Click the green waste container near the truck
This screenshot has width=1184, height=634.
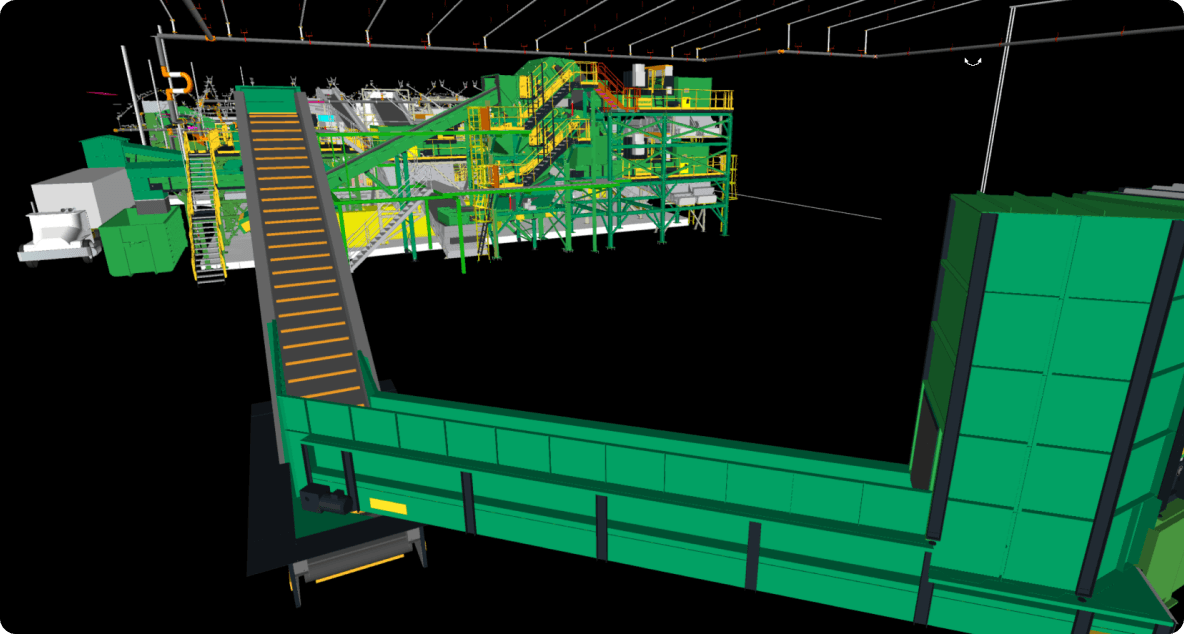pyautogui.click(x=145, y=240)
